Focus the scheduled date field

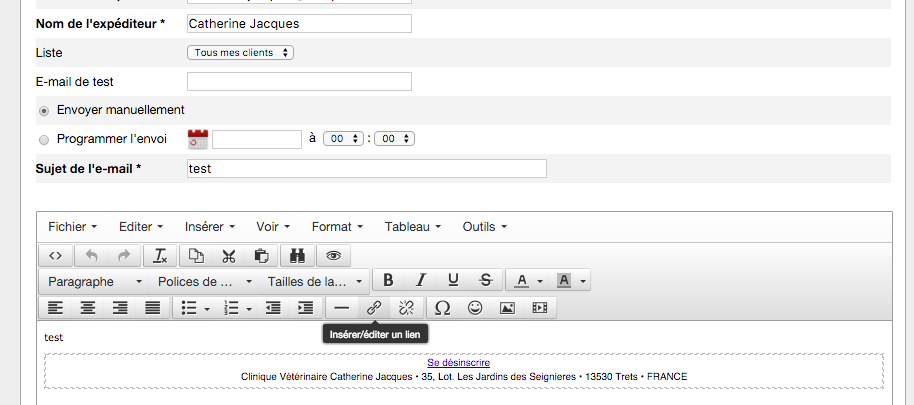(257, 139)
